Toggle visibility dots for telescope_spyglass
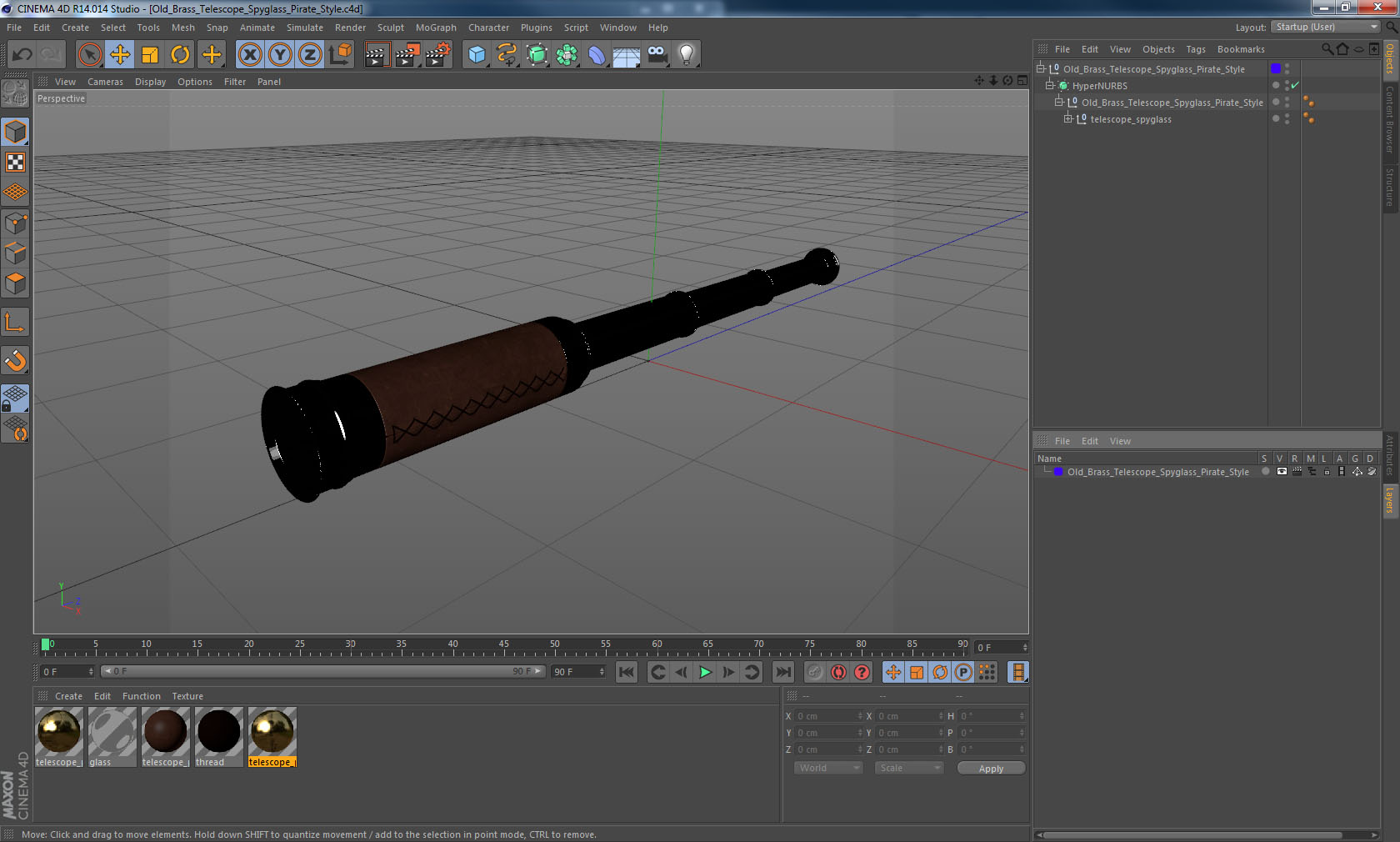 pyautogui.click(x=1287, y=118)
